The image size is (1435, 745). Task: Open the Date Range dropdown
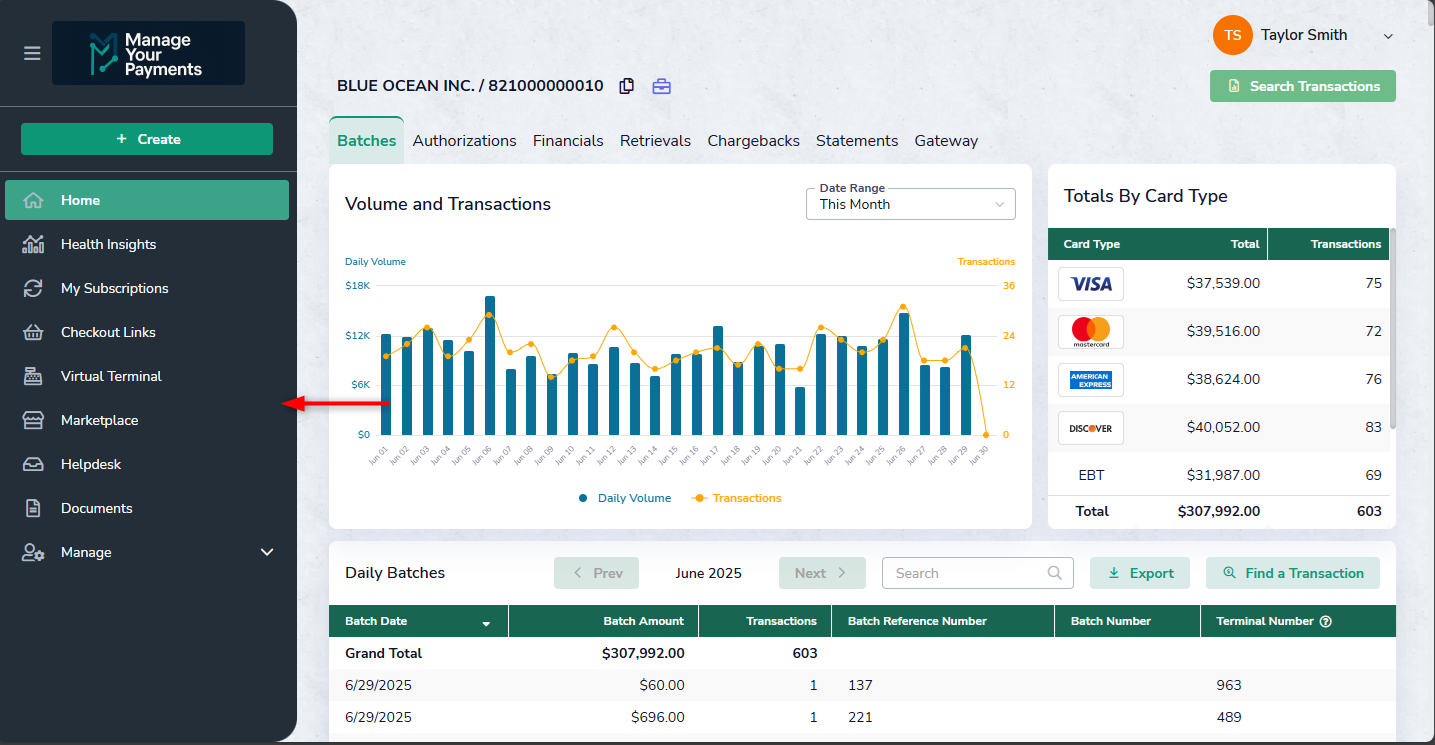click(910, 204)
